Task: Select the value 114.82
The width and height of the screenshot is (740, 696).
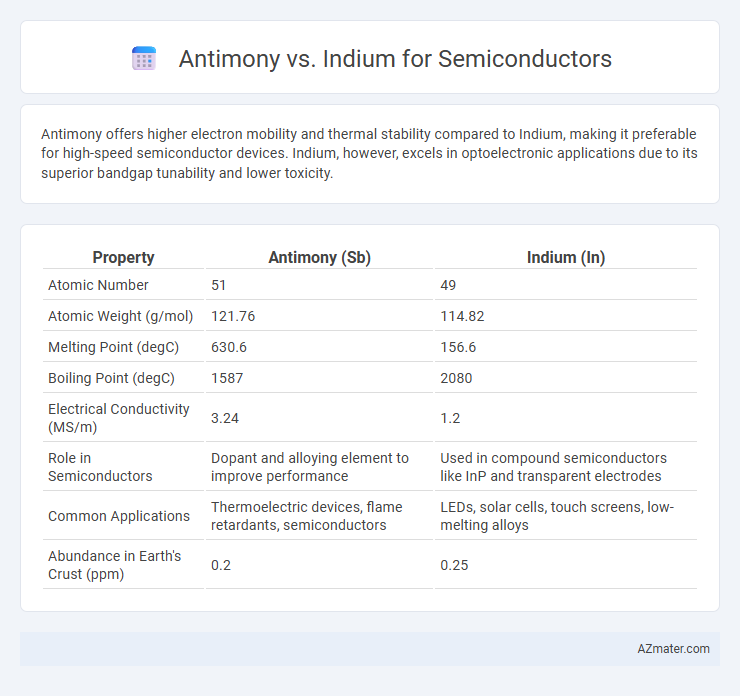Action: point(462,316)
